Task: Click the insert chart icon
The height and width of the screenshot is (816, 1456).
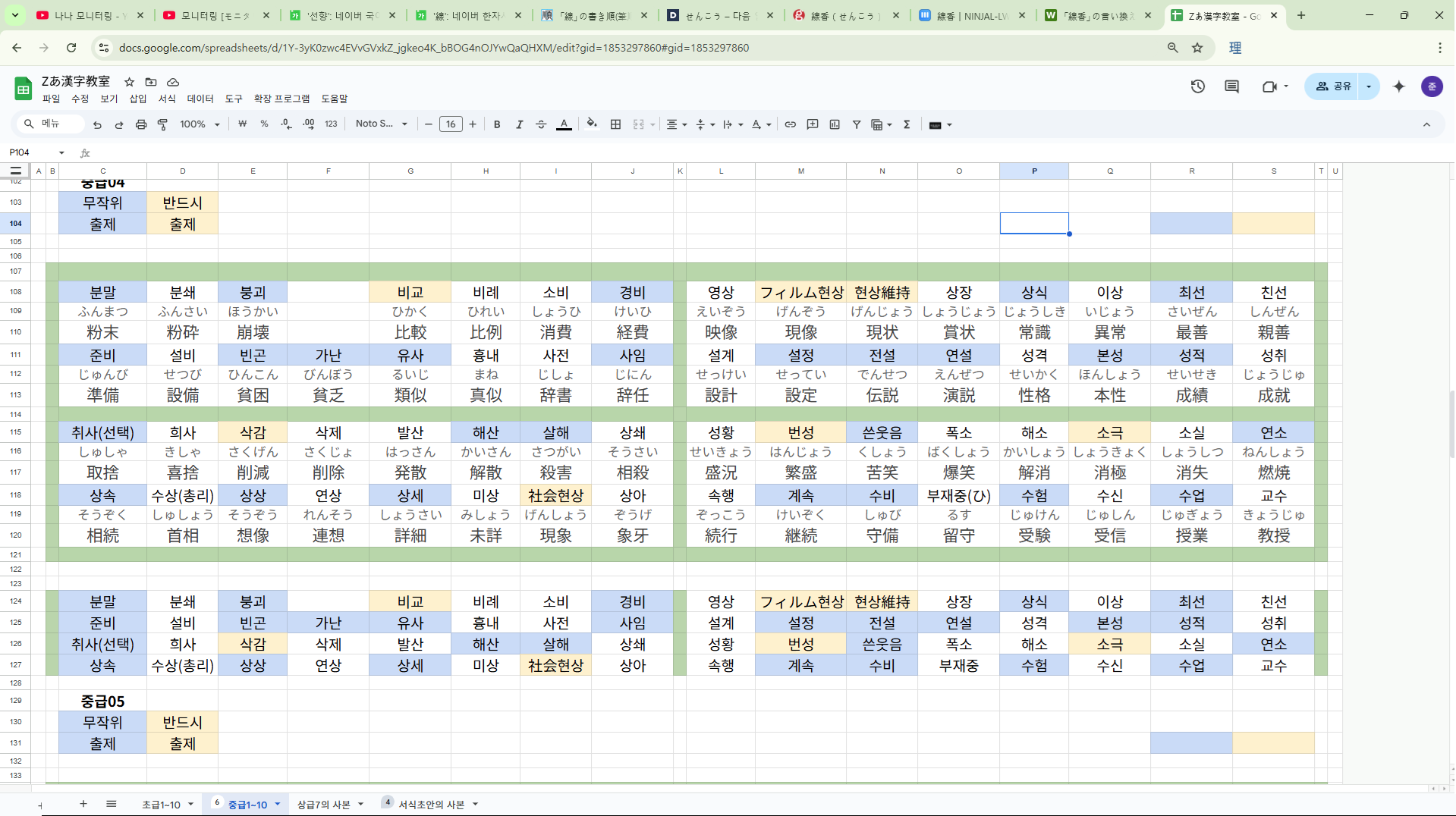Action: (835, 124)
